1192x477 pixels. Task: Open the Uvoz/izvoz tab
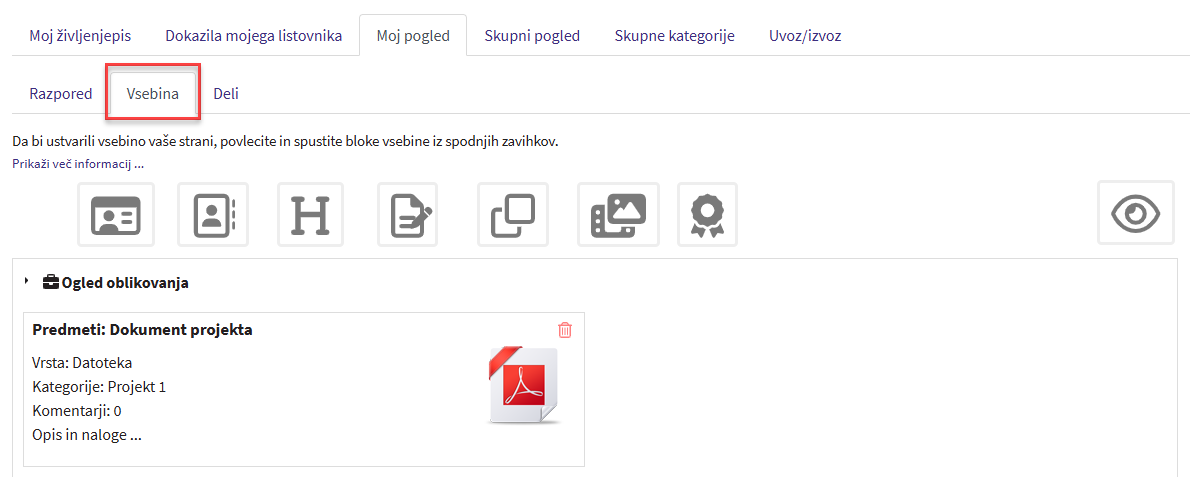[x=804, y=36]
